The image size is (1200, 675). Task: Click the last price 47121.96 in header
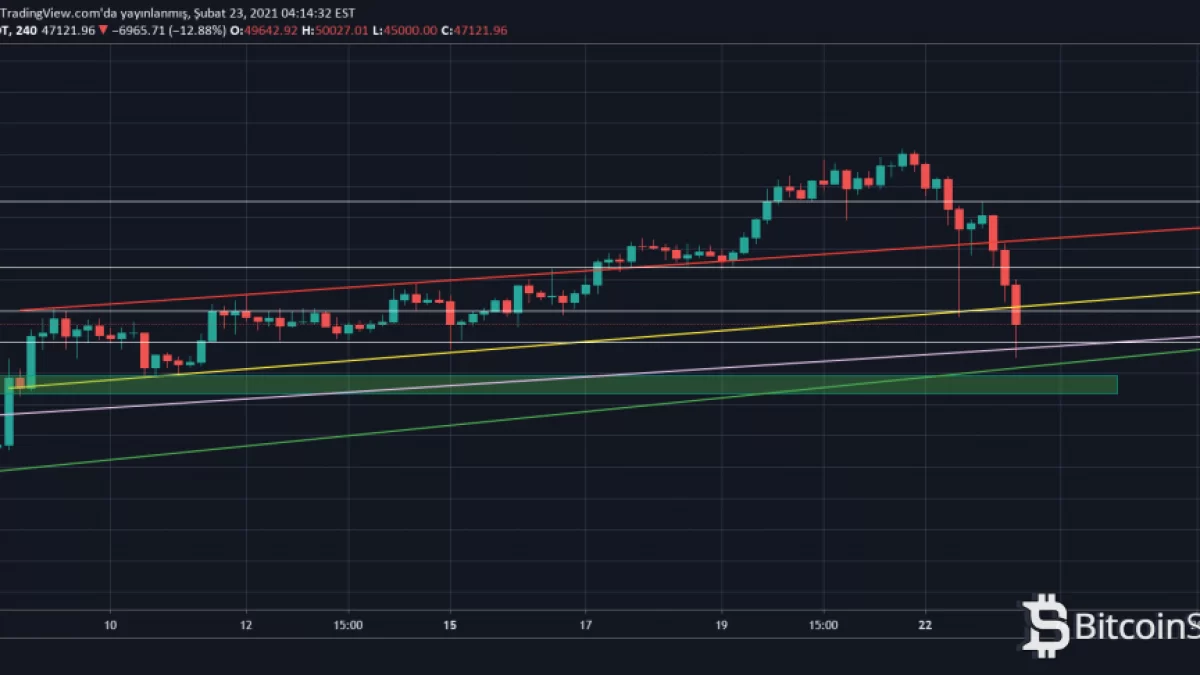pyautogui.click(x=67, y=31)
